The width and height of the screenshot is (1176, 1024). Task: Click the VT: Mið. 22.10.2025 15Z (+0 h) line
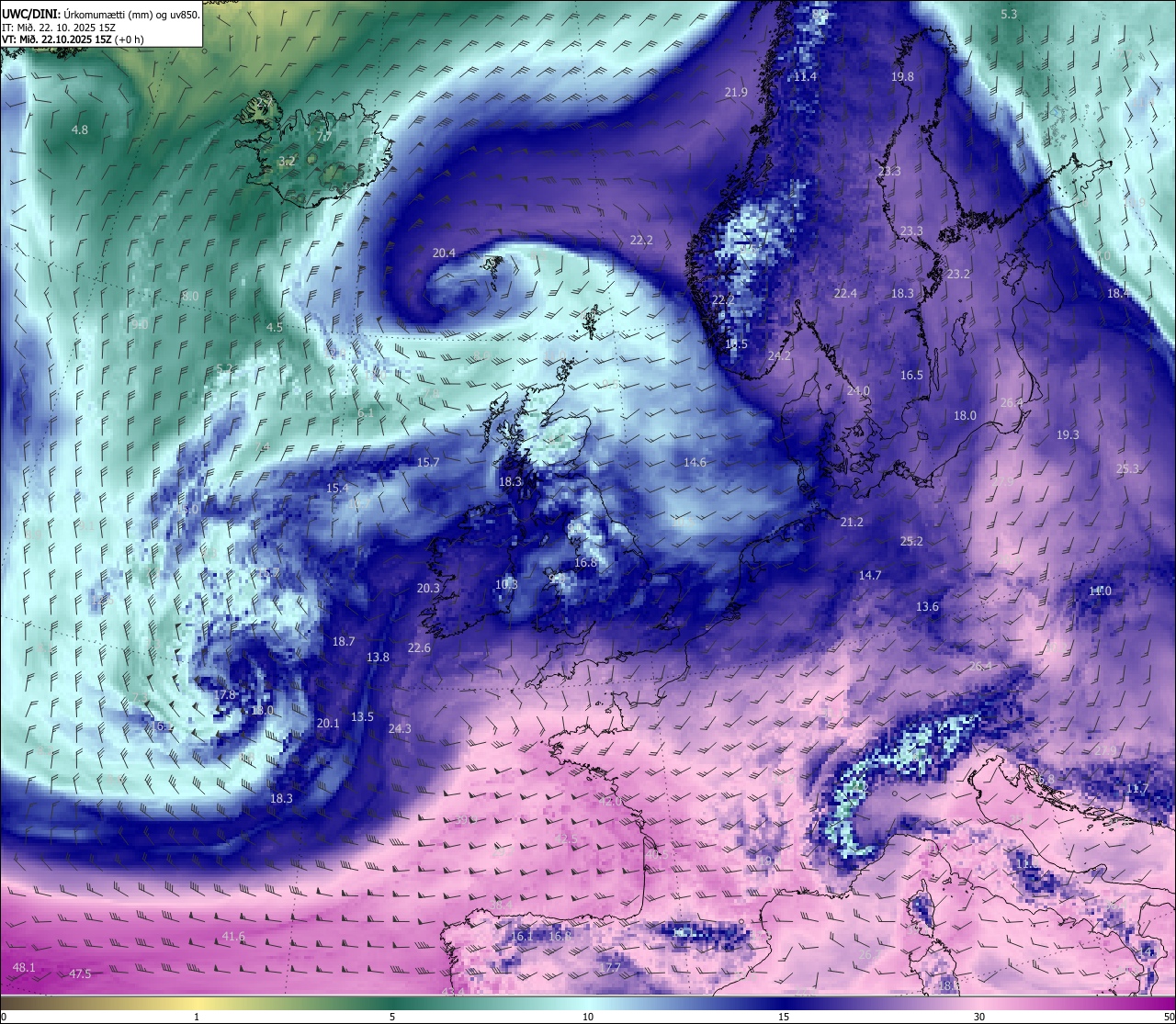click(73, 39)
